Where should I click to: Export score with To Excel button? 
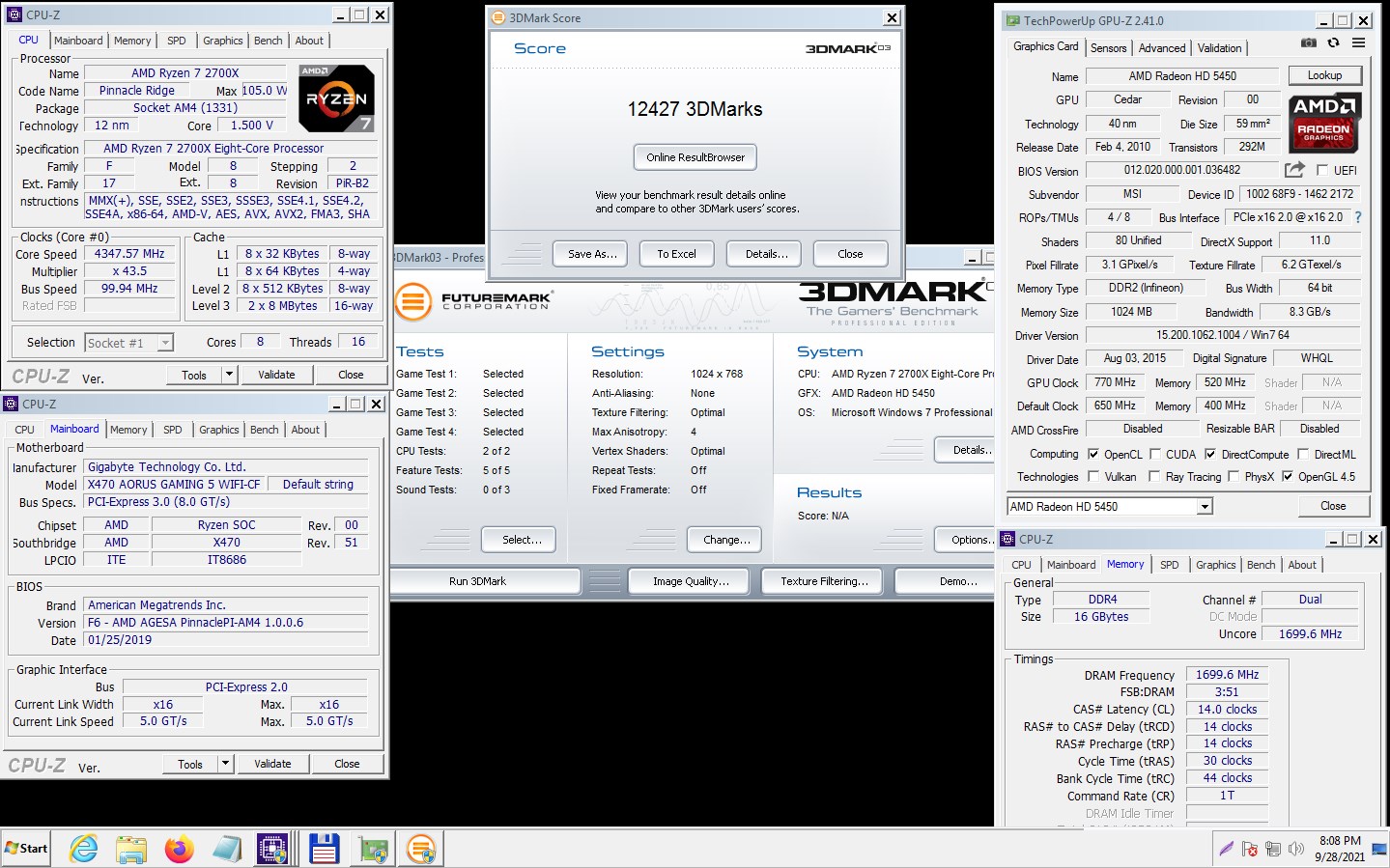pyautogui.click(x=676, y=254)
